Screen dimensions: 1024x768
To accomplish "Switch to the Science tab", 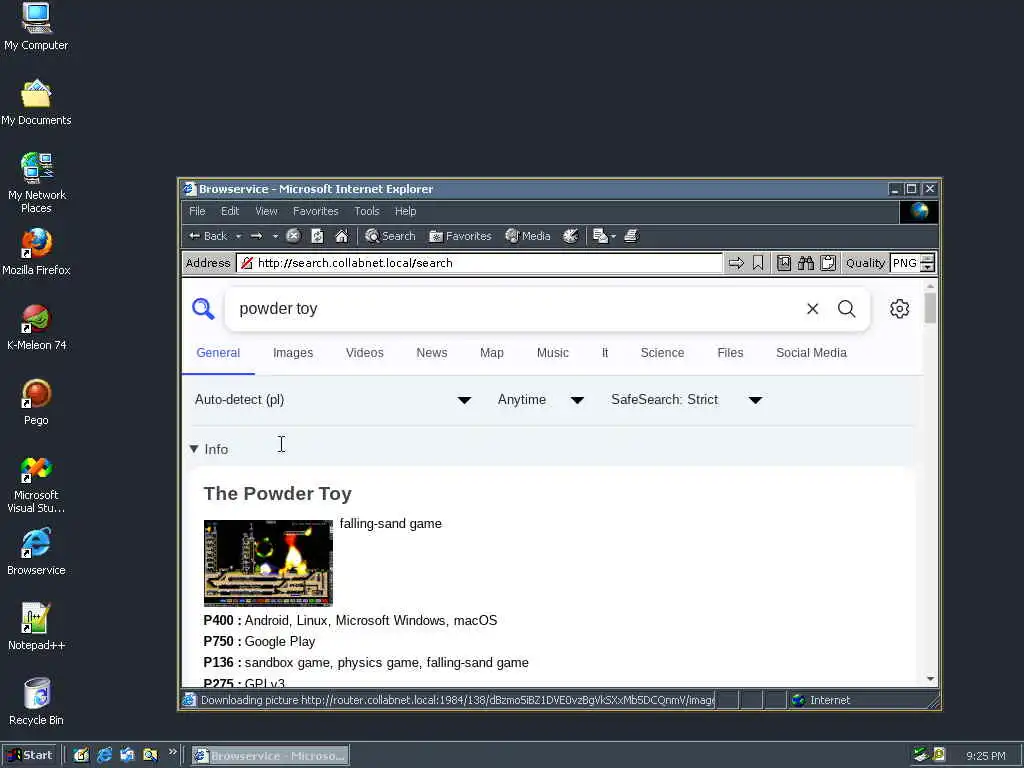I will click(x=662, y=353).
